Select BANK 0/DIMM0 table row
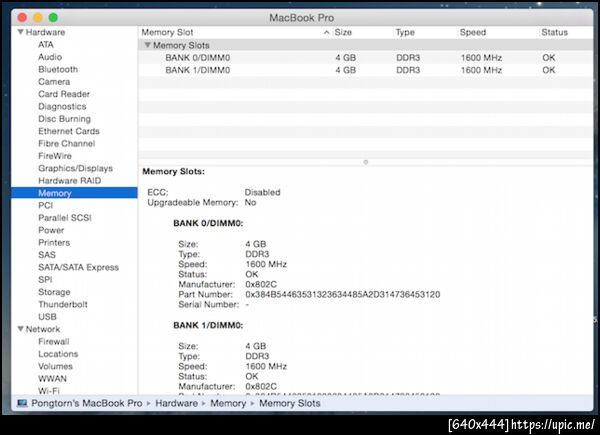The image size is (600, 435). (365, 58)
